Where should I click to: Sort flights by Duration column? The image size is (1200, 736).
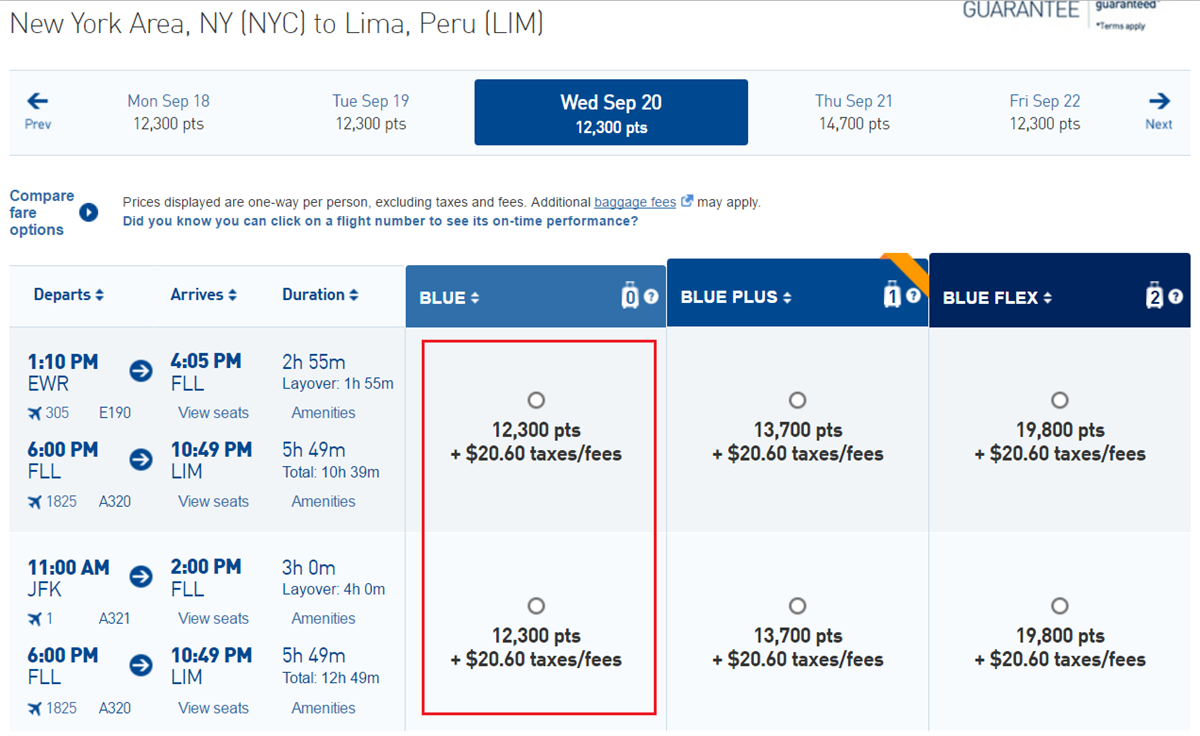click(x=320, y=295)
